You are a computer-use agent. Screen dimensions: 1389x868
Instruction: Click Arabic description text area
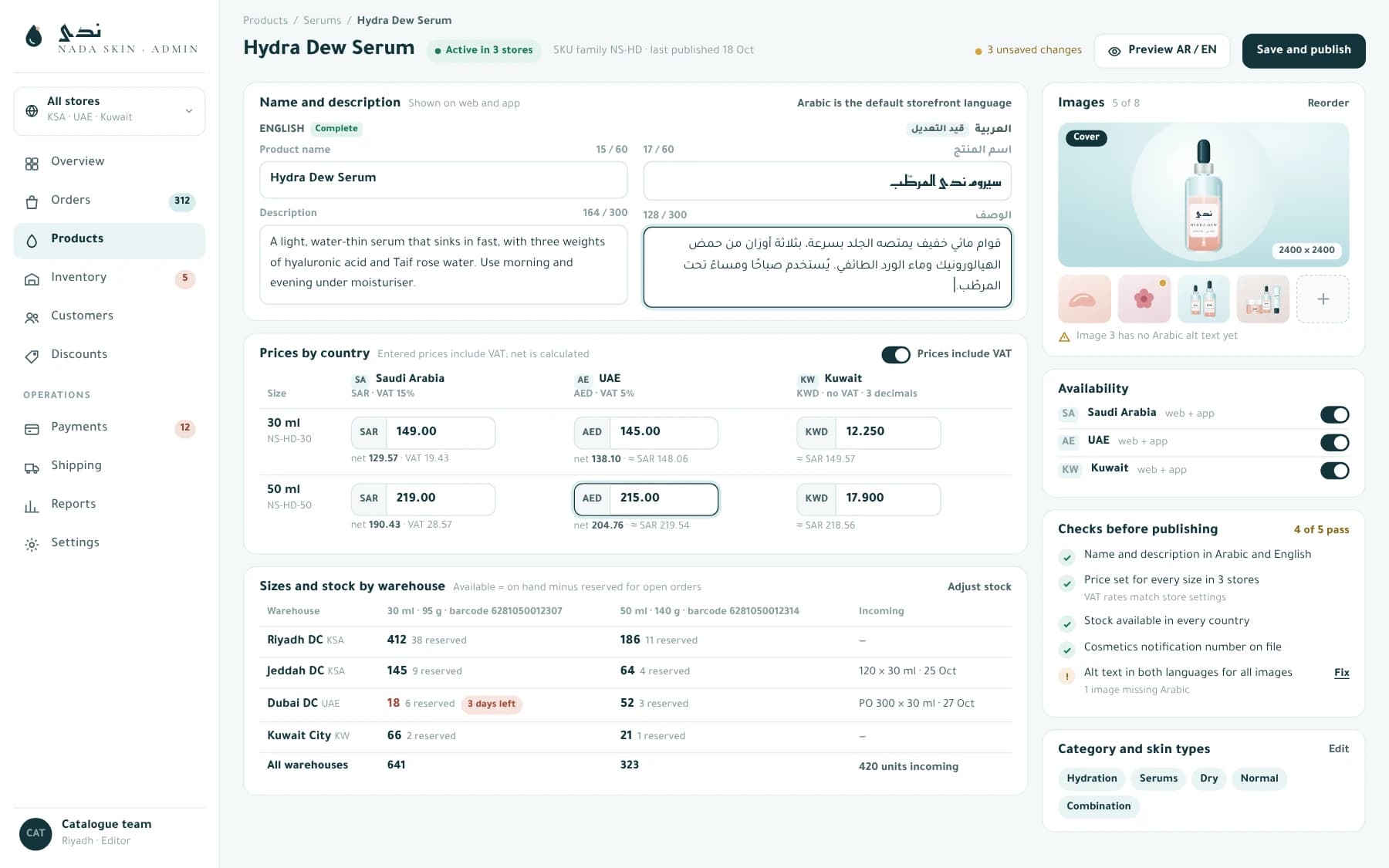coord(827,267)
